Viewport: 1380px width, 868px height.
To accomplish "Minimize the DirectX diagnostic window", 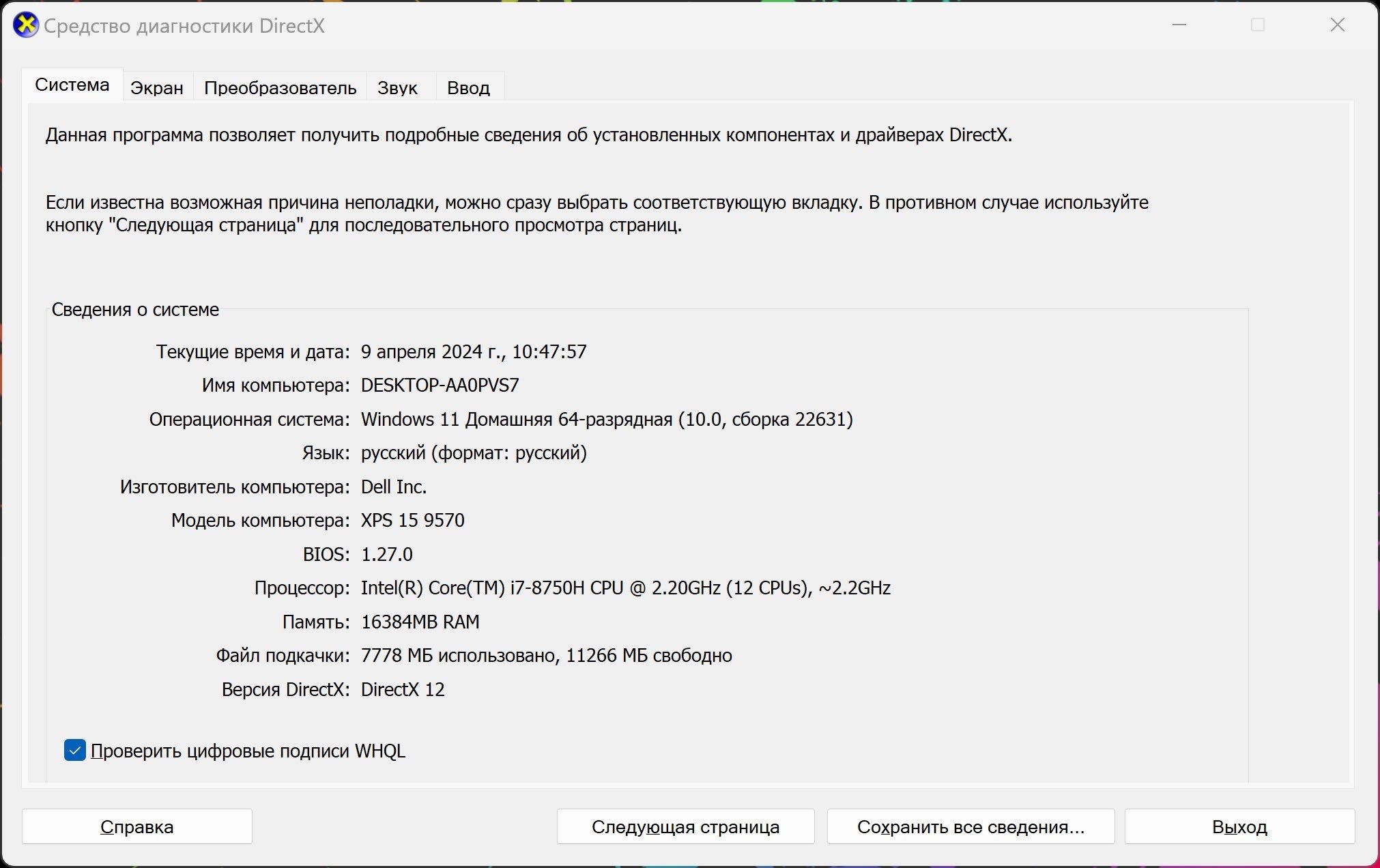I will pos(1179,25).
